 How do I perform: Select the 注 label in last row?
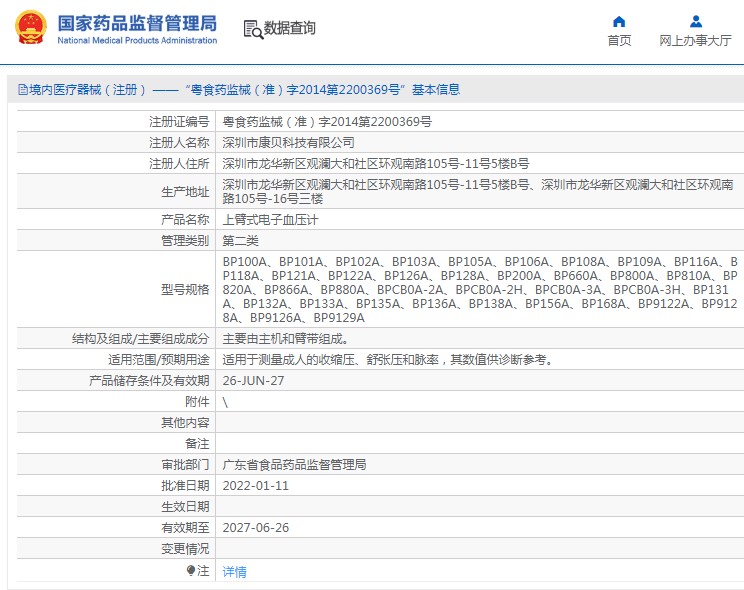point(203,570)
